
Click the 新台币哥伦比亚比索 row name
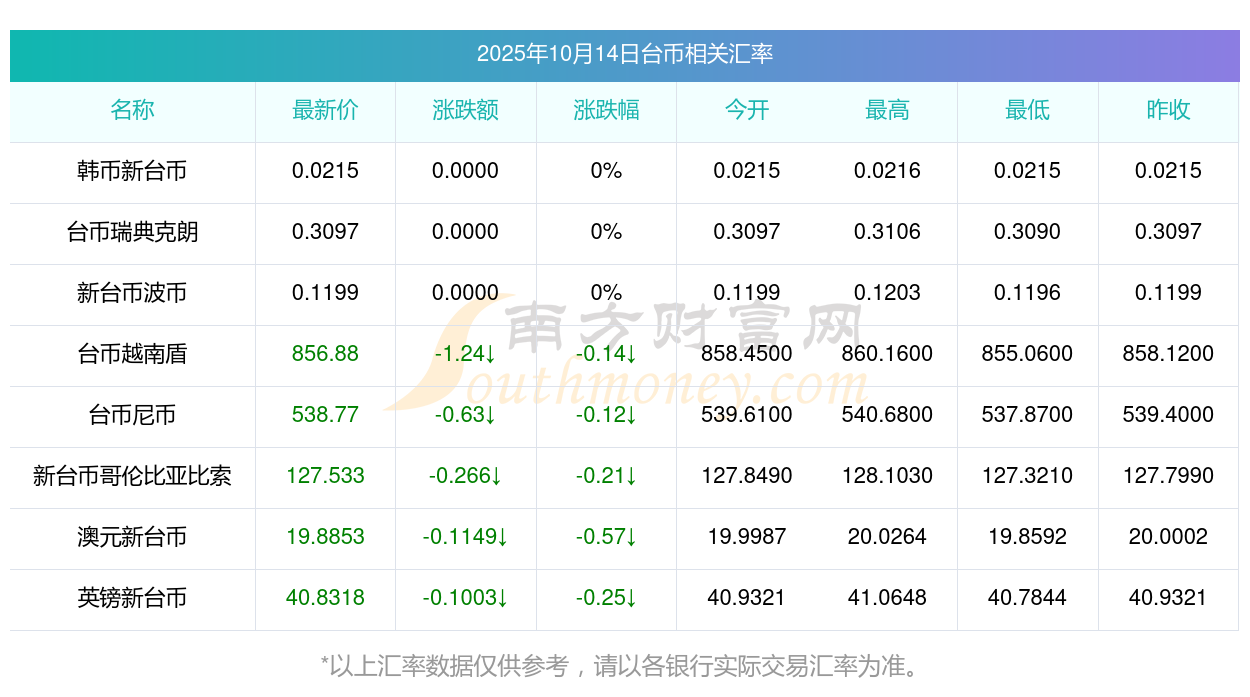click(x=132, y=476)
